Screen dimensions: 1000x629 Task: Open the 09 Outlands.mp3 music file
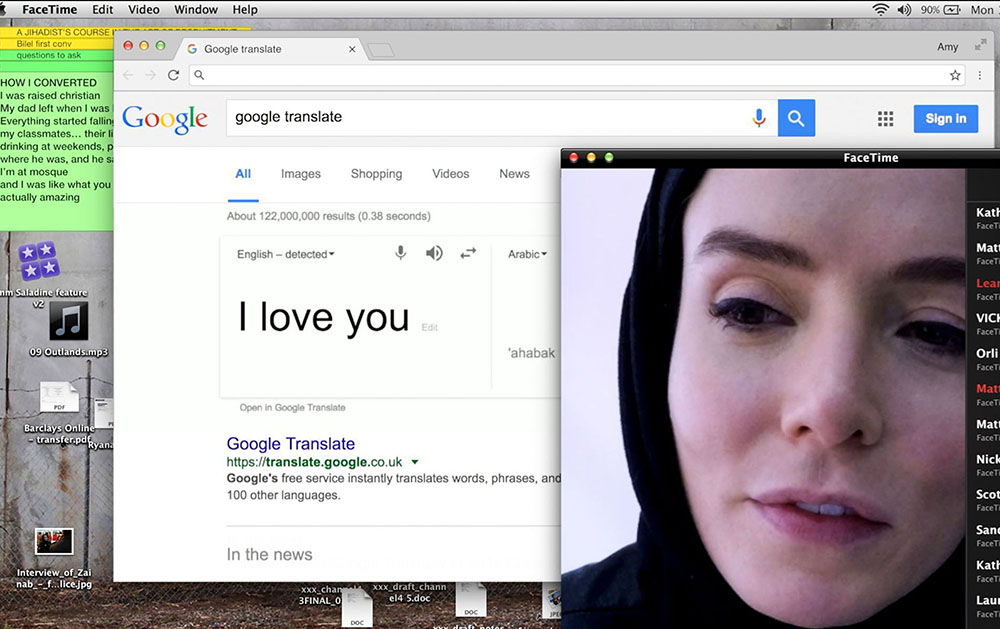click(69, 322)
